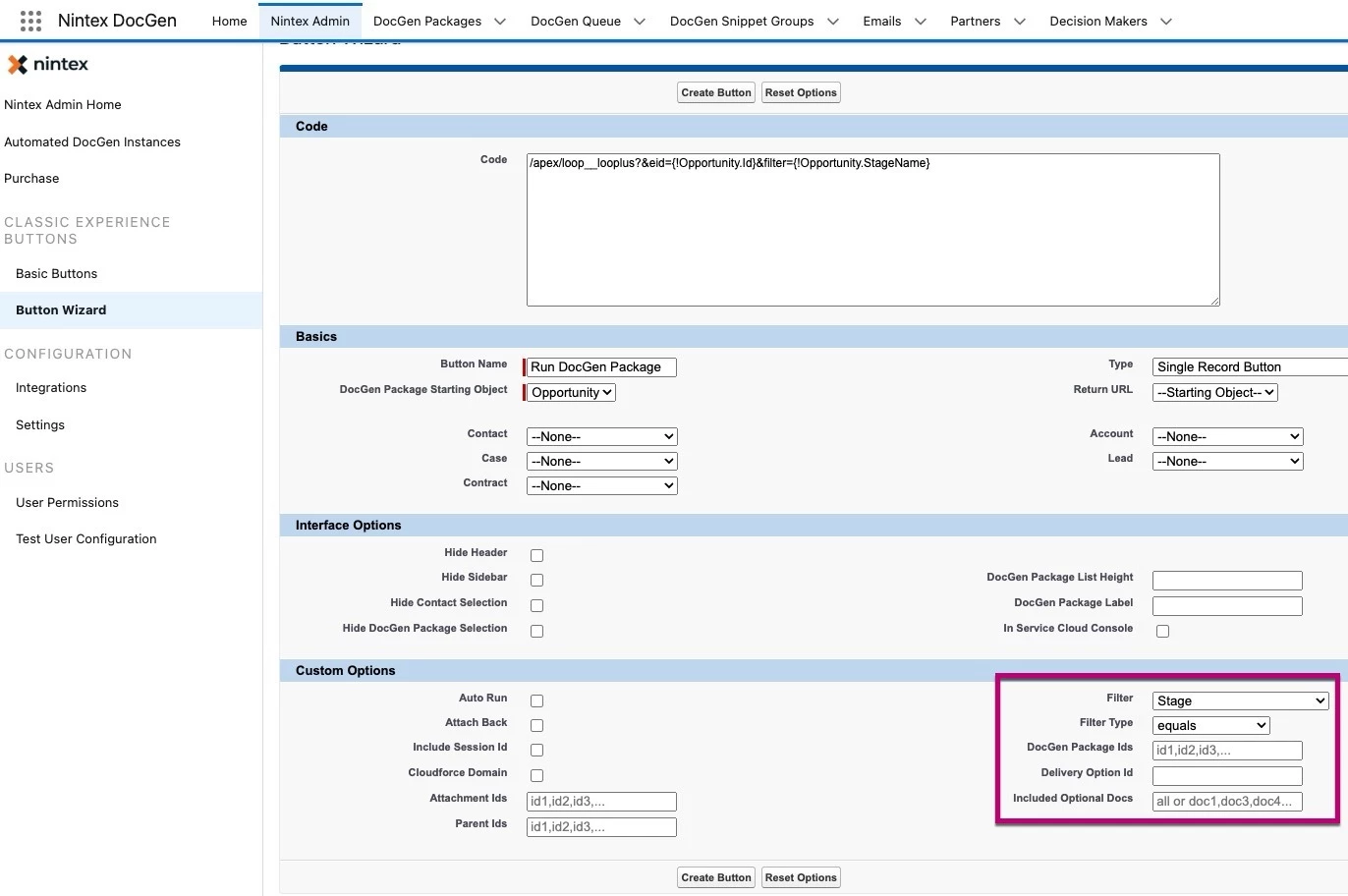This screenshot has height=896, width=1348.
Task: Open User Permissions page
Action: point(67,502)
